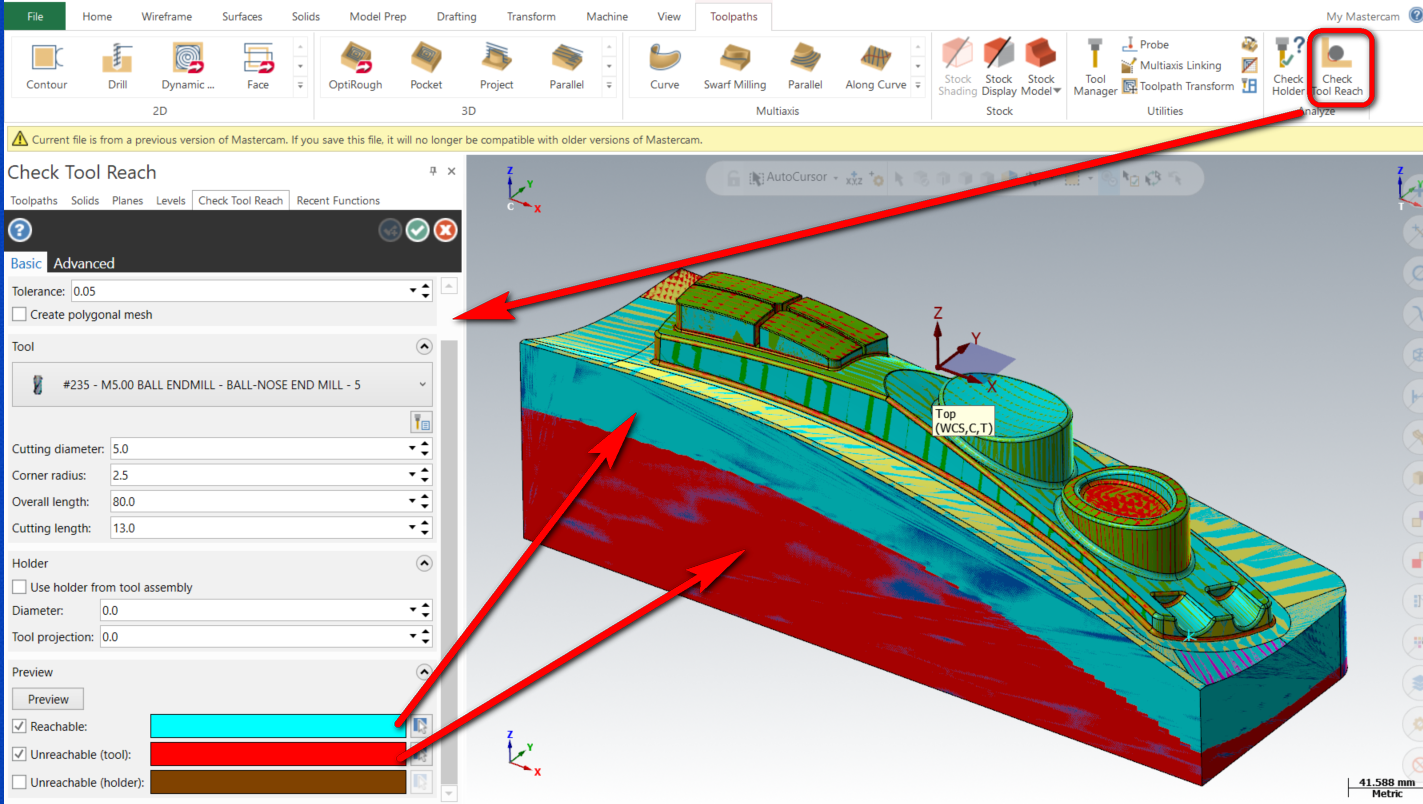Pin the Check Tool Reach panel

pyautogui.click(x=433, y=171)
